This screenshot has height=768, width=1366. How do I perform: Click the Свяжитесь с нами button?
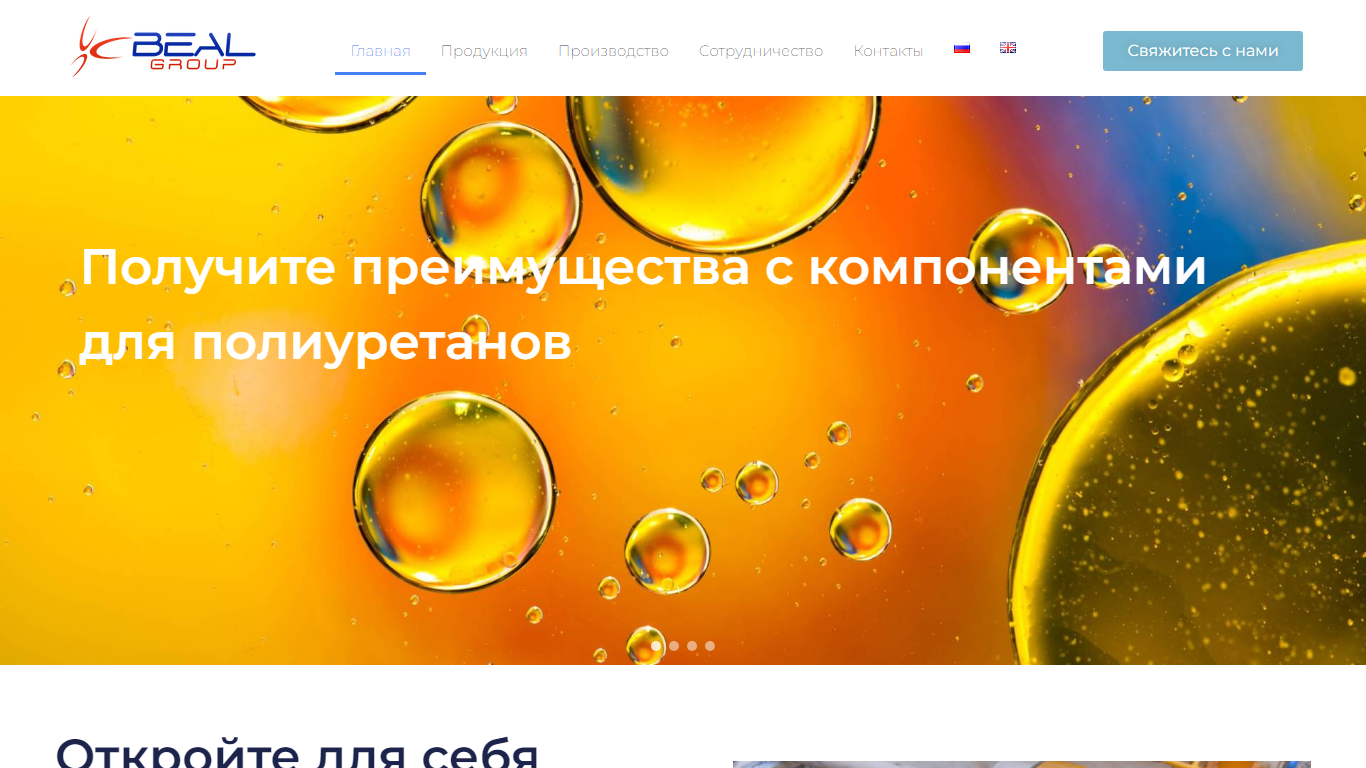(x=1203, y=51)
